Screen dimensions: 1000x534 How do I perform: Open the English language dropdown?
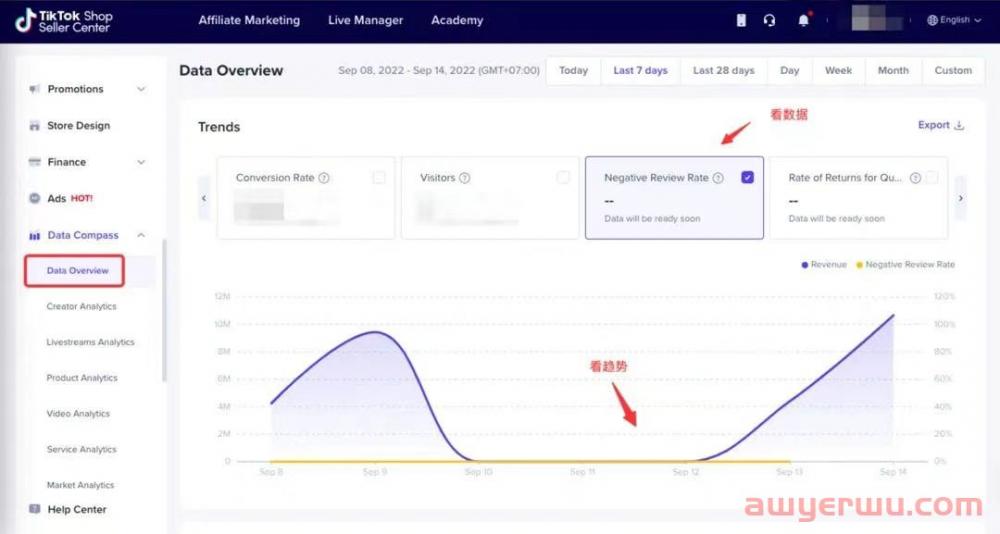click(954, 20)
